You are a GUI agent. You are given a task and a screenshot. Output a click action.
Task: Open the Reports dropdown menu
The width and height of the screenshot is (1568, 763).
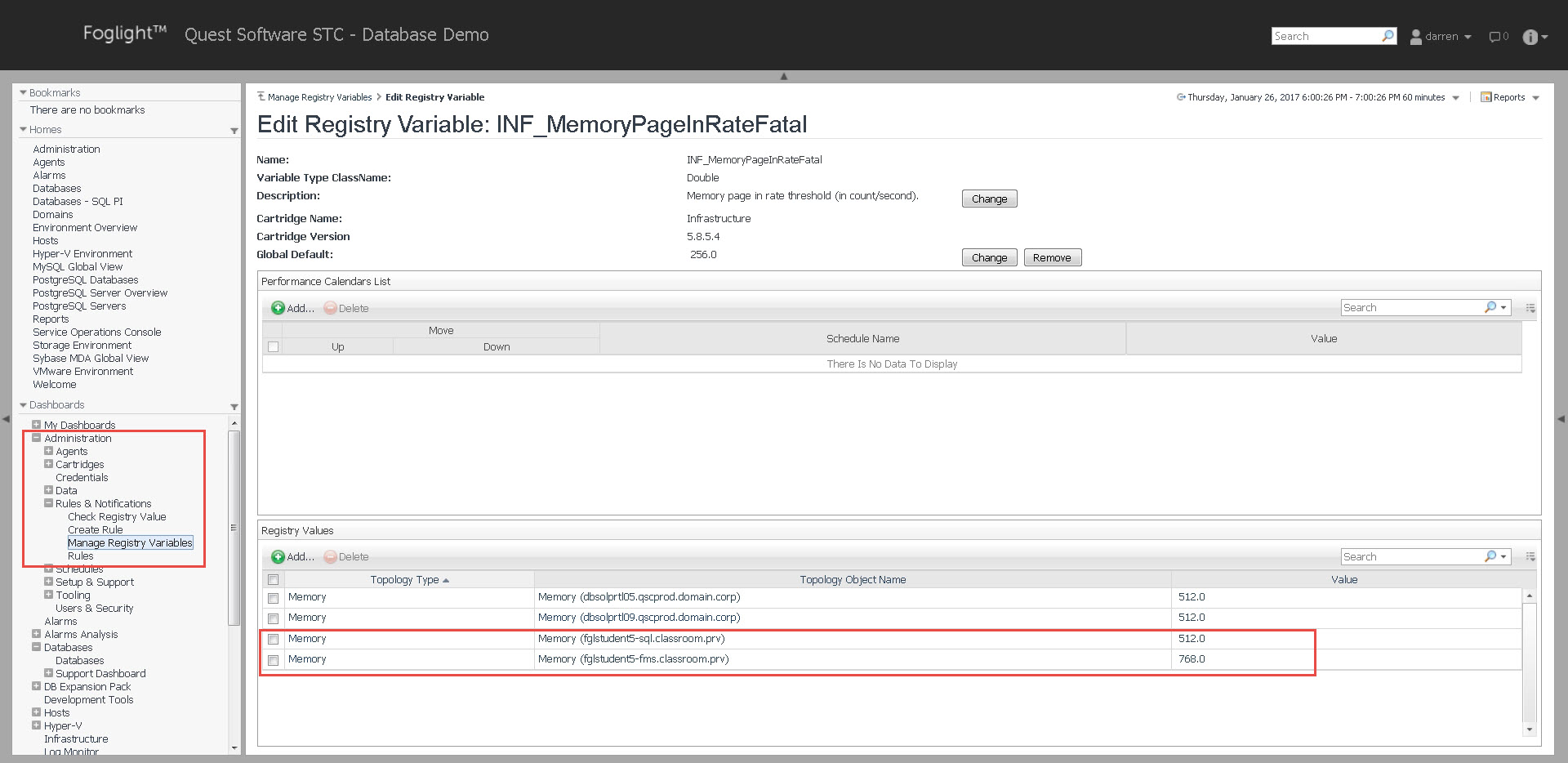click(1510, 97)
